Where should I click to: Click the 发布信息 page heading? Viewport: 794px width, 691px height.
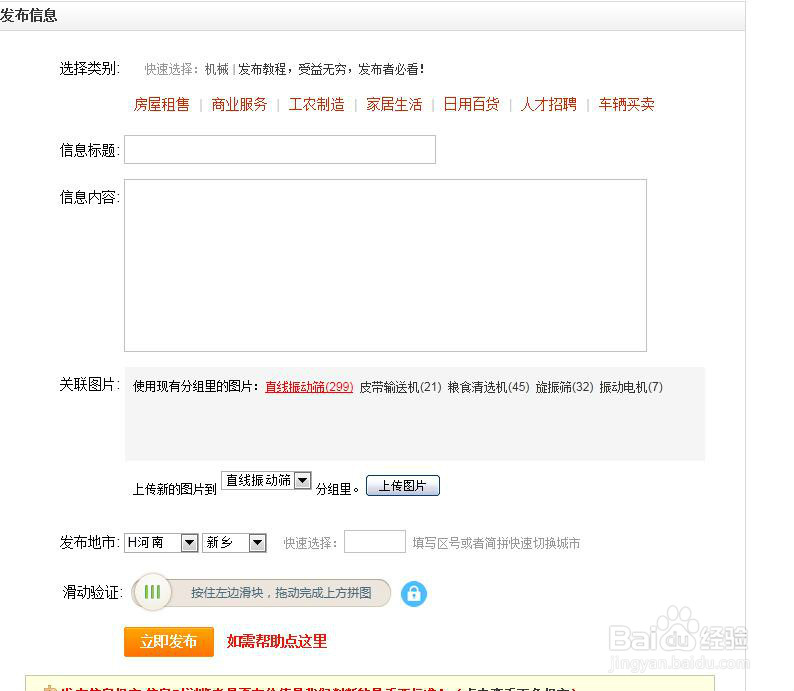pos(28,15)
